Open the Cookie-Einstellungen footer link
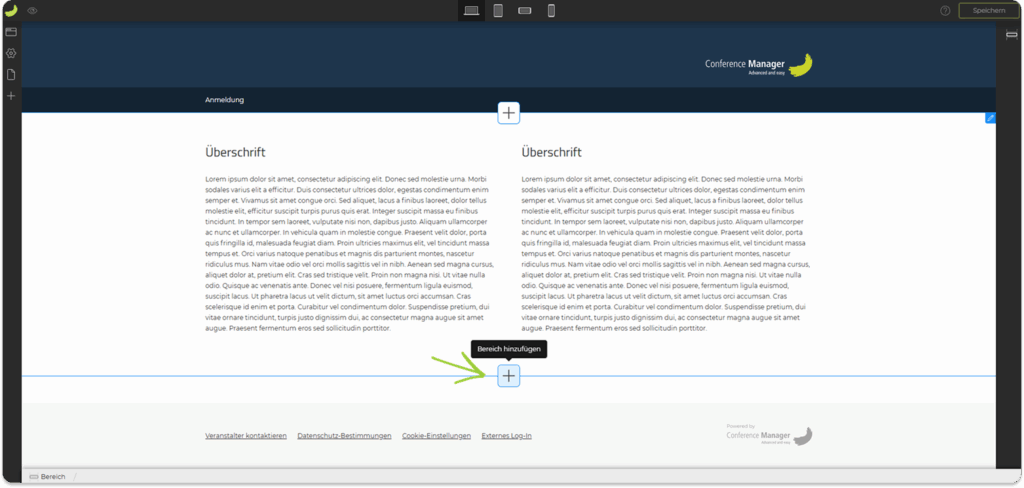1024x488 pixels. tap(436, 436)
